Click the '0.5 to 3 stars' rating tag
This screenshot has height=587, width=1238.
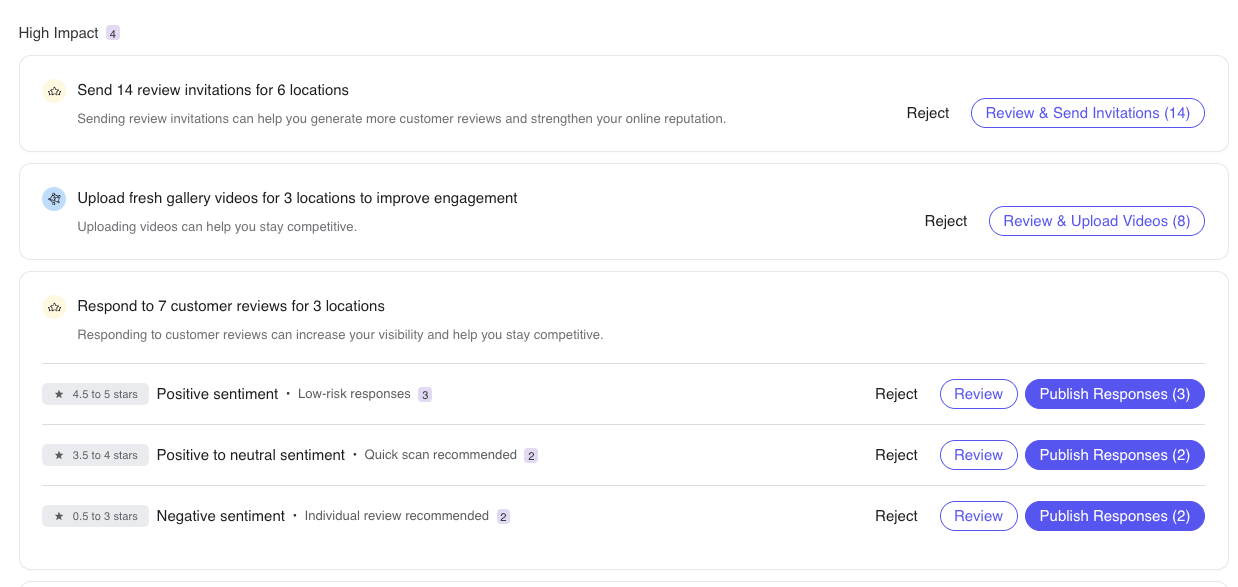click(x=95, y=516)
